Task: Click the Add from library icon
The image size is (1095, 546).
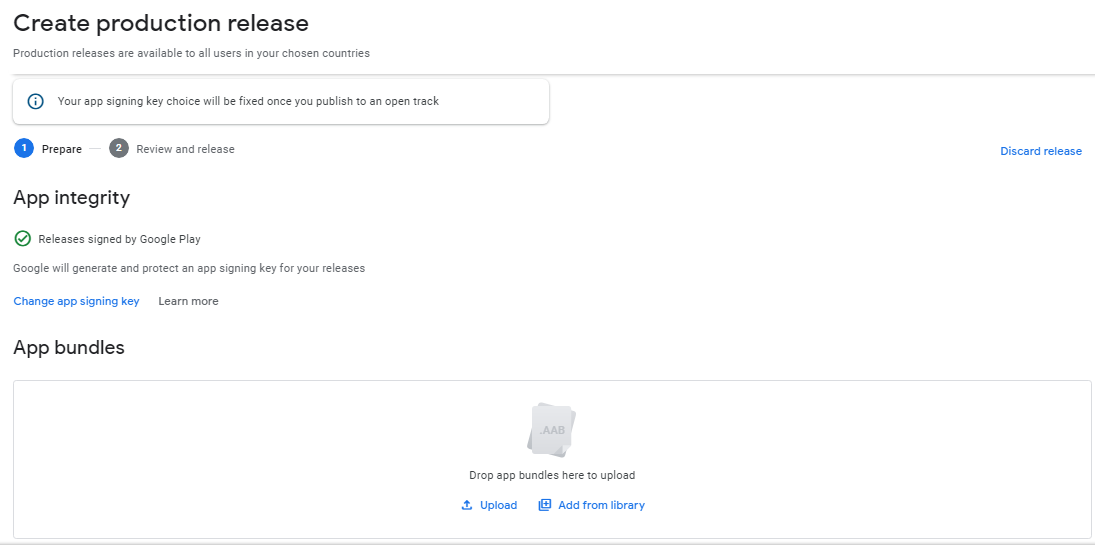Action: (545, 505)
